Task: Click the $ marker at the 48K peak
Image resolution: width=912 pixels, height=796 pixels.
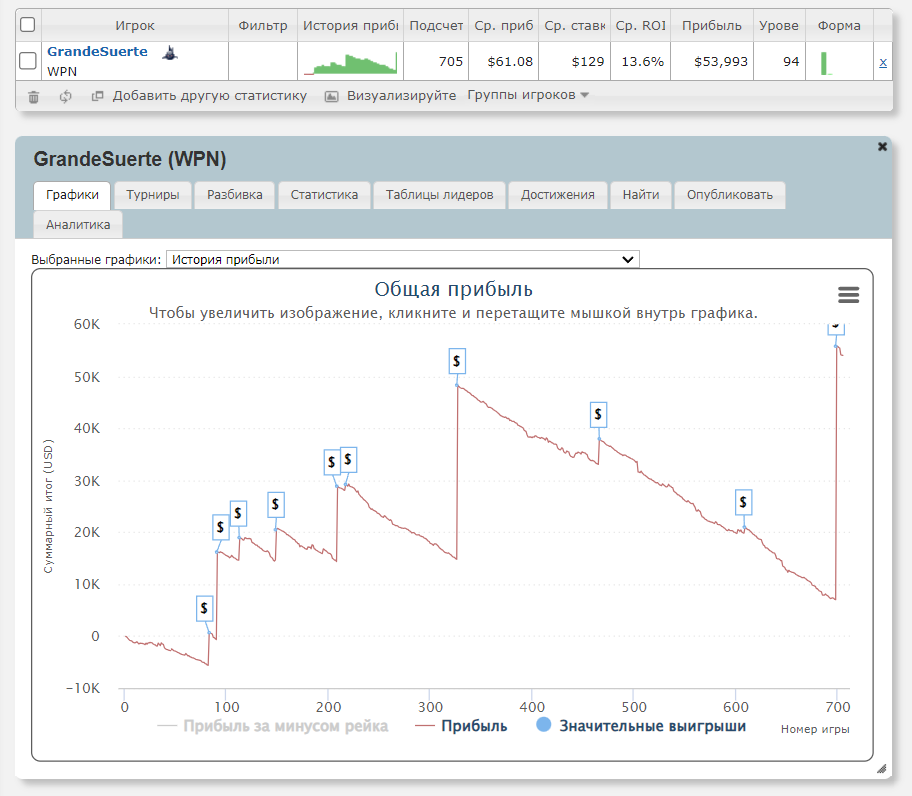Action: coord(456,360)
